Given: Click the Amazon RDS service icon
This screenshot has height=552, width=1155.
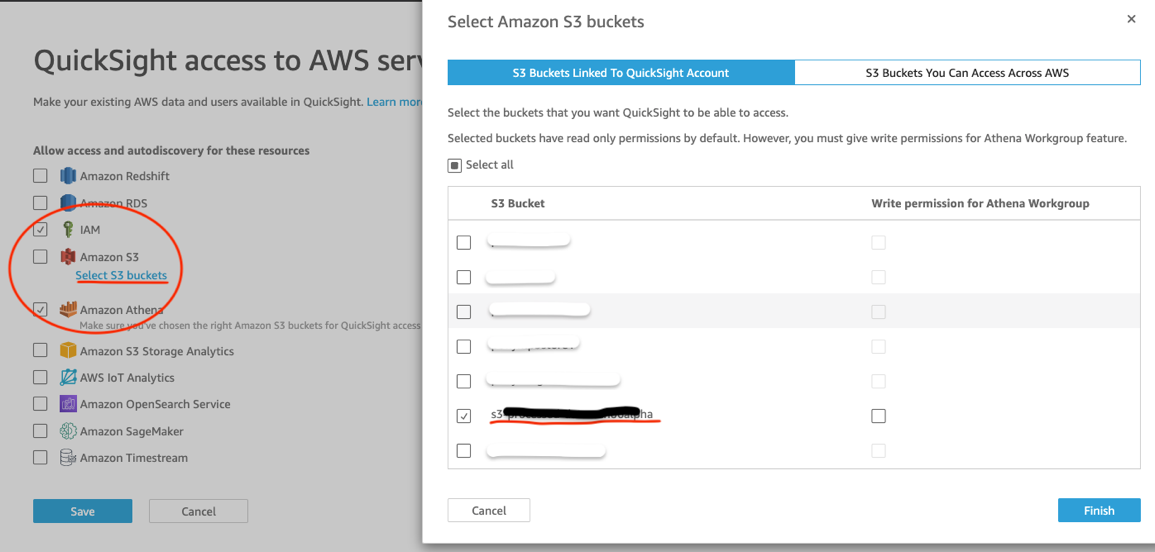Looking at the screenshot, I should point(69,203).
